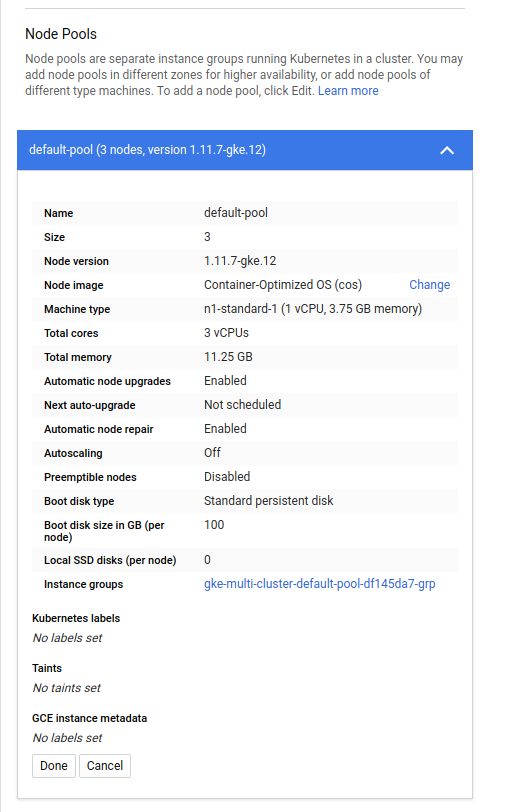This screenshot has width=532, height=812.
Task: Click the Automatic node repair Enabled value
Action: tap(225, 429)
